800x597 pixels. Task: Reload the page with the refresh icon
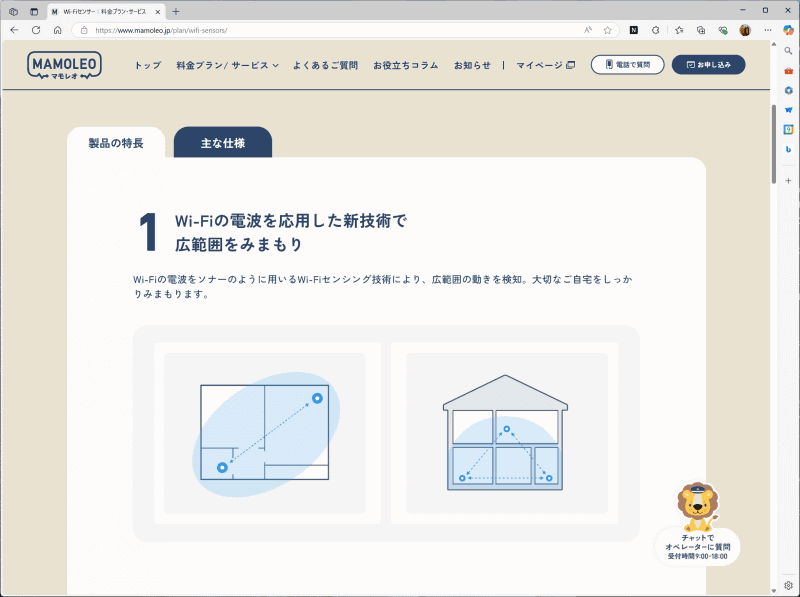[x=36, y=29]
